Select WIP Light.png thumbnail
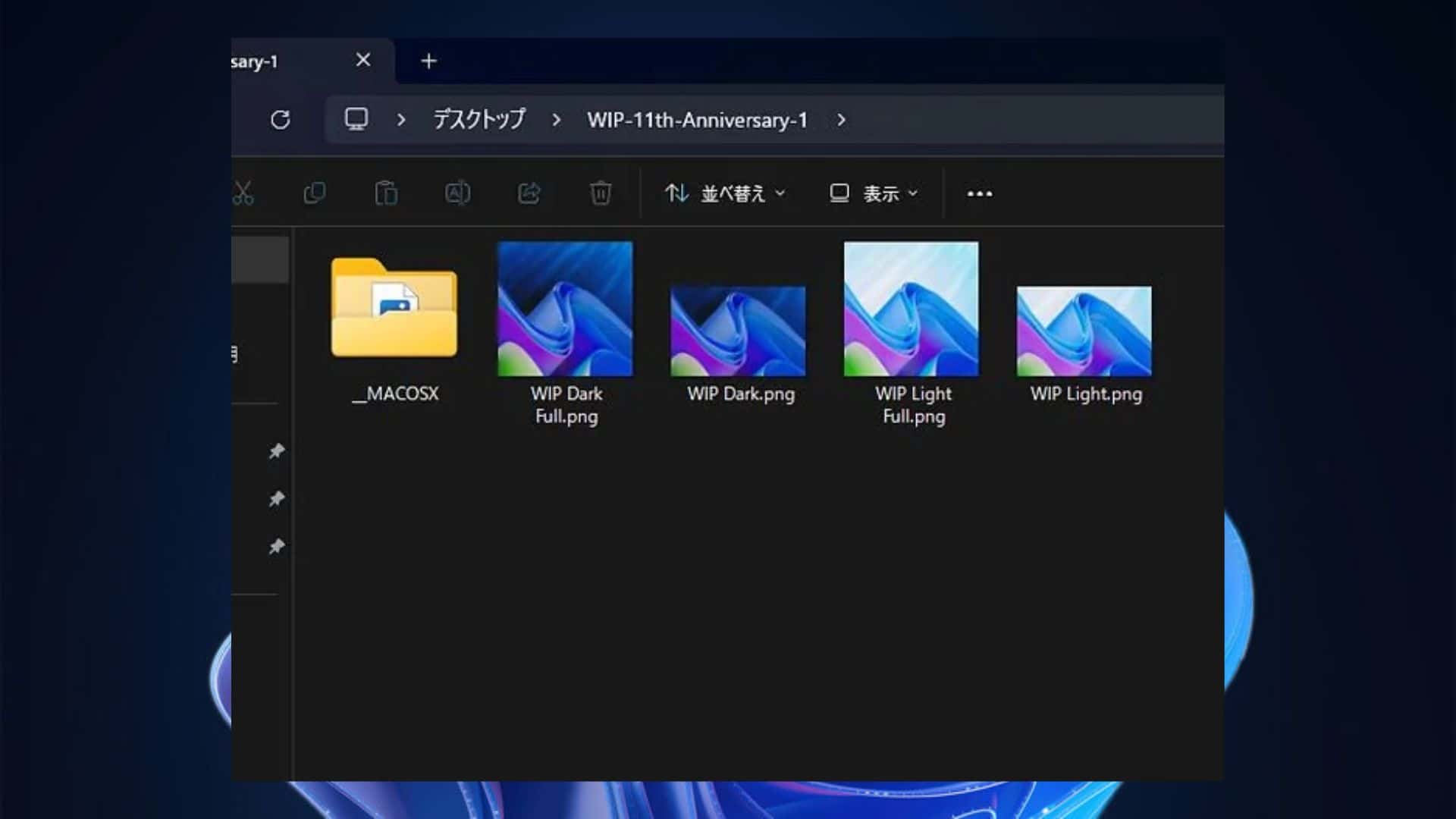 (x=1084, y=331)
